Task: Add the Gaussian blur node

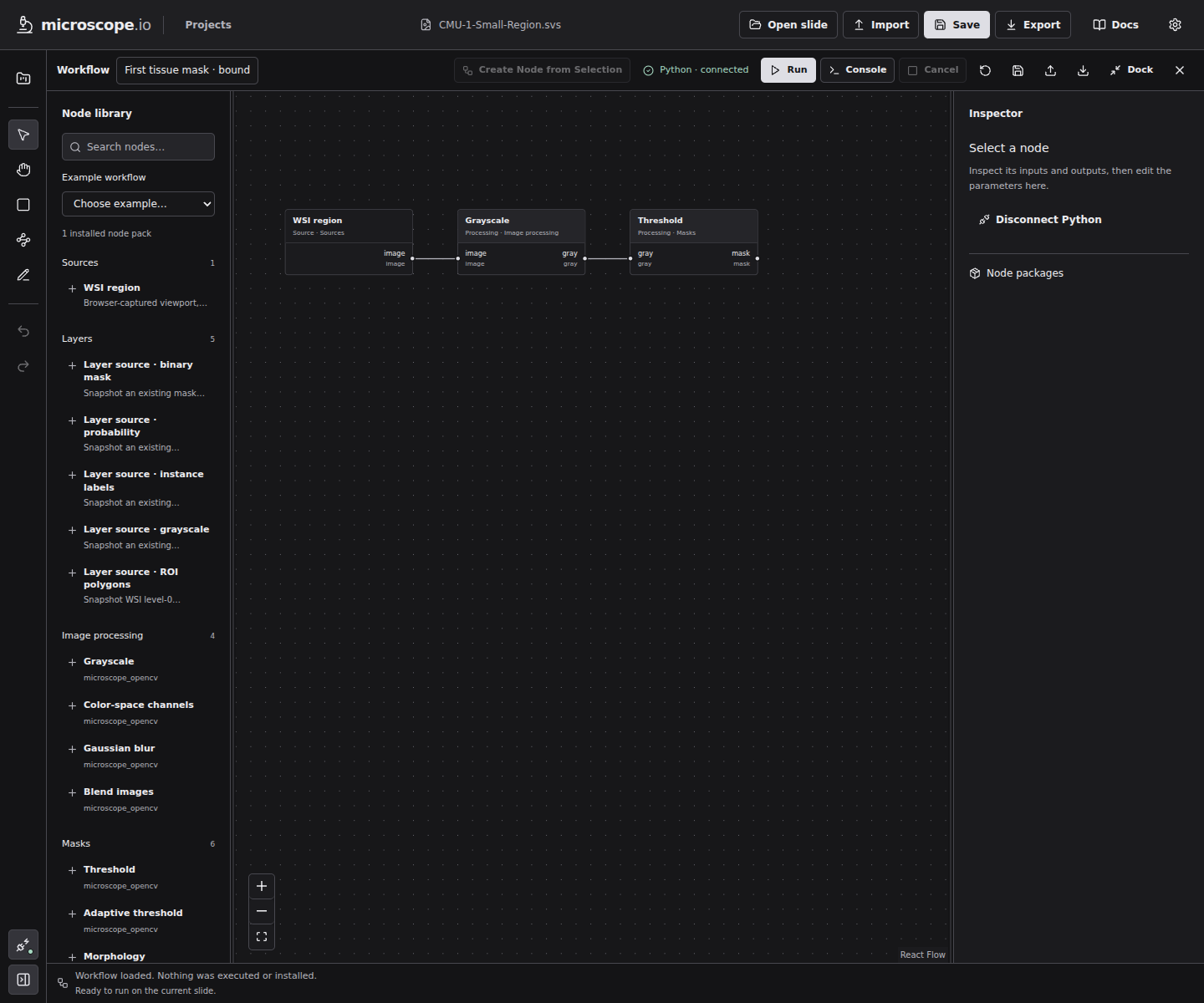Action: tap(138, 756)
